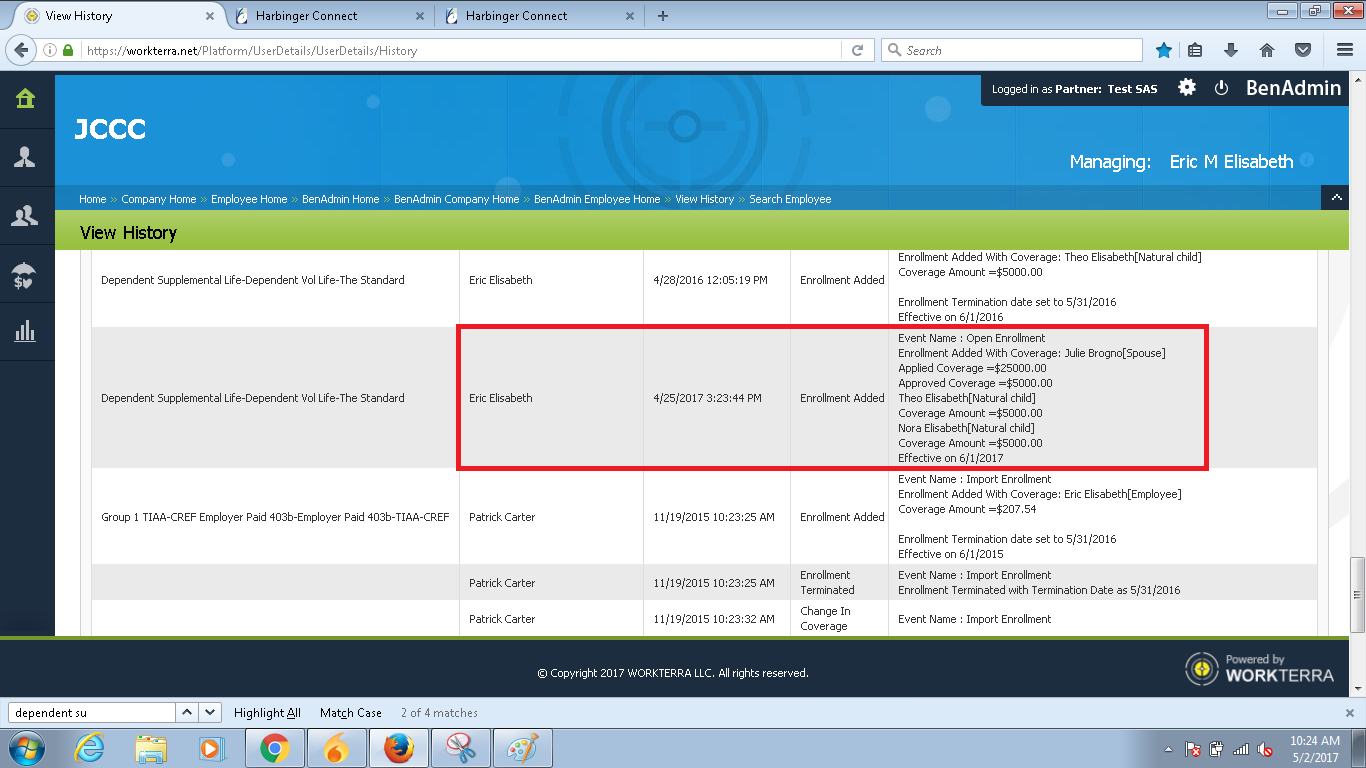Open the Paint taskbar icon
This screenshot has width=1366, height=768.
(x=523, y=748)
